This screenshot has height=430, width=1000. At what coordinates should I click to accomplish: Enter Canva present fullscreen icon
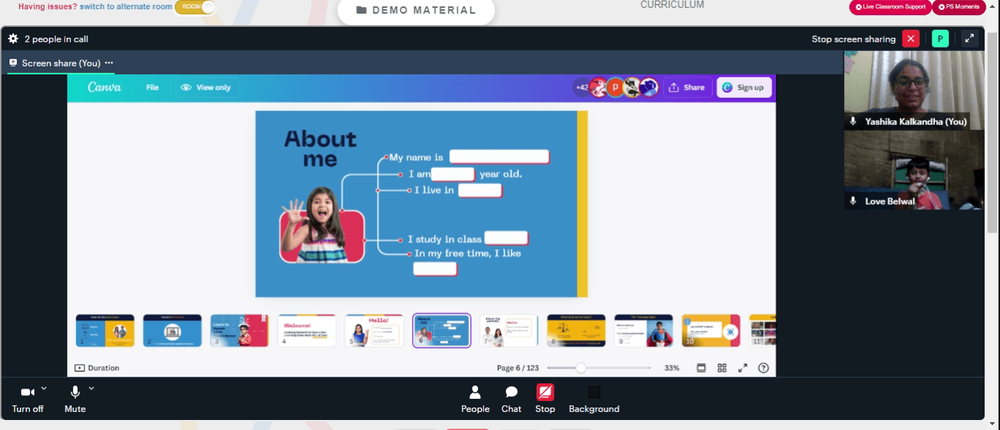[x=742, y=368]
